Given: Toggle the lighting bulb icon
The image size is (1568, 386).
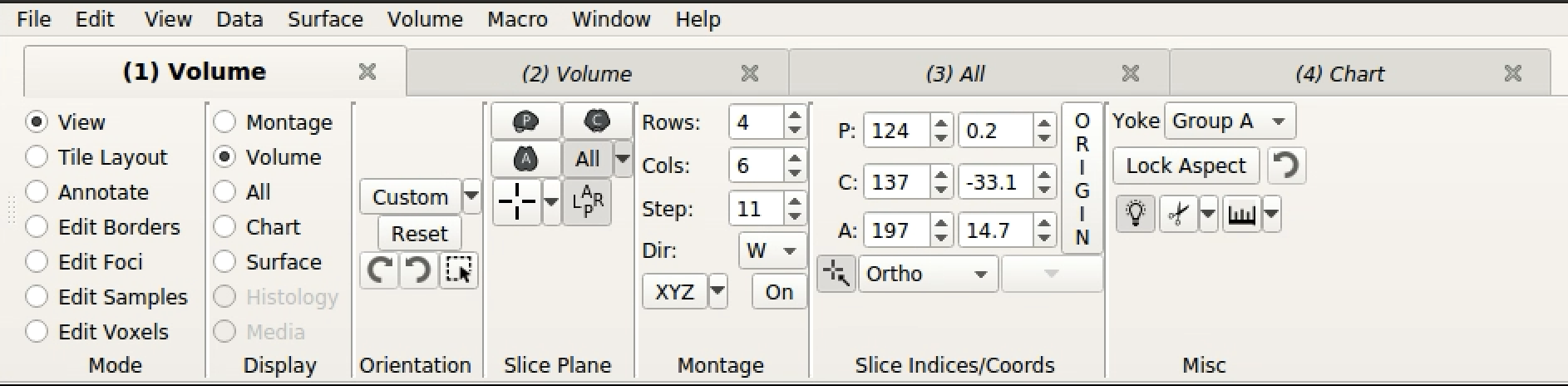Looking at the screenshot, I should click(1135, 215).
